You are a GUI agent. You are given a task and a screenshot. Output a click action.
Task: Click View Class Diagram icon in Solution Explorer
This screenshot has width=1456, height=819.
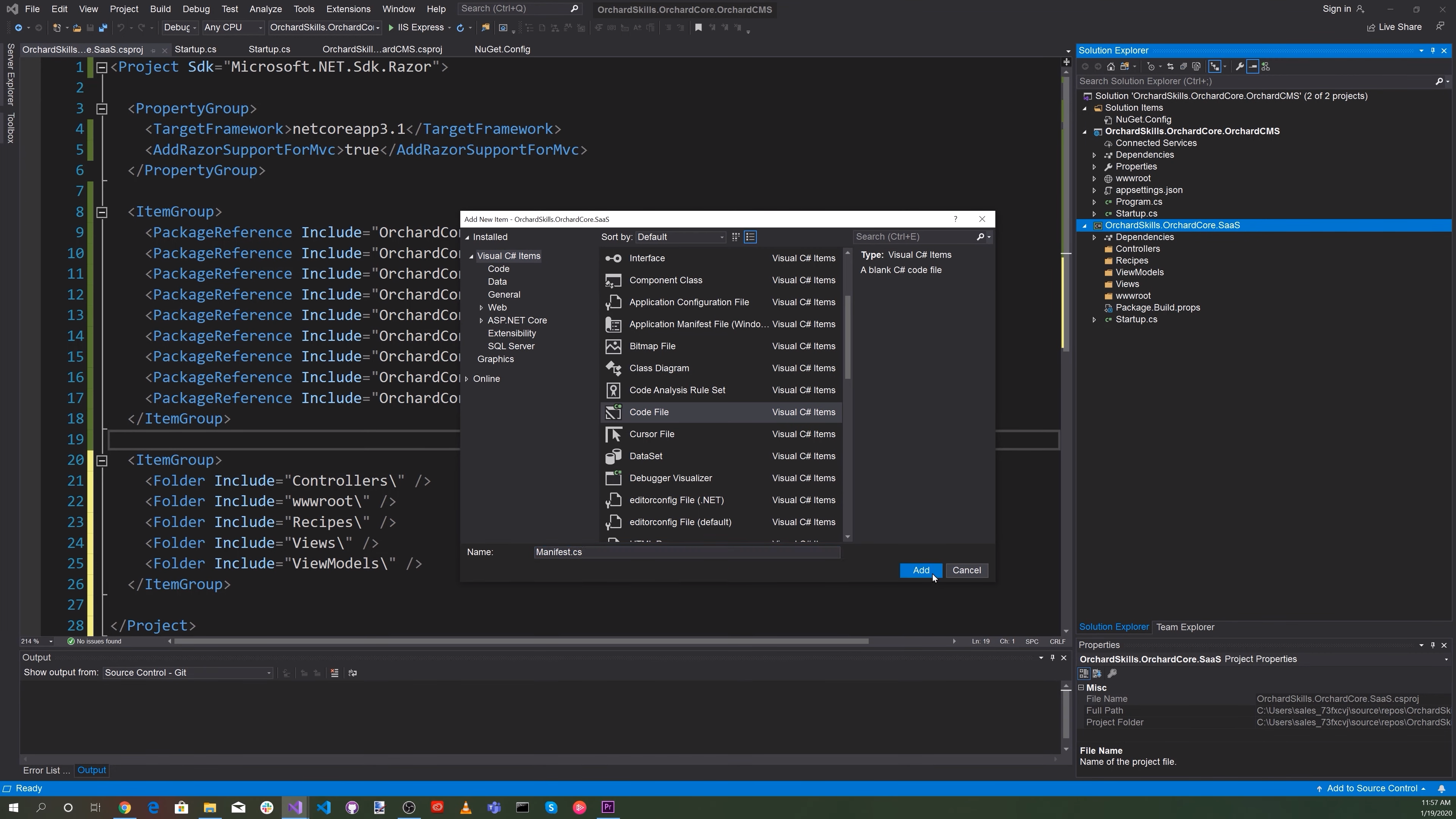point(1266,67)
